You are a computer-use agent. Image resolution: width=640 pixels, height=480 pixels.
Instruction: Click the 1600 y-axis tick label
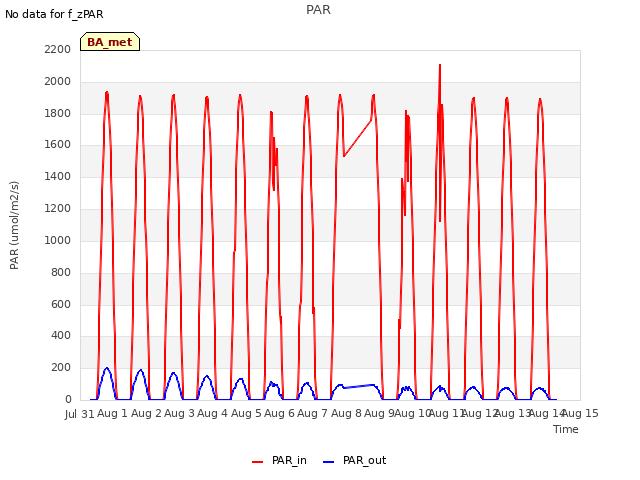point(58,145)
